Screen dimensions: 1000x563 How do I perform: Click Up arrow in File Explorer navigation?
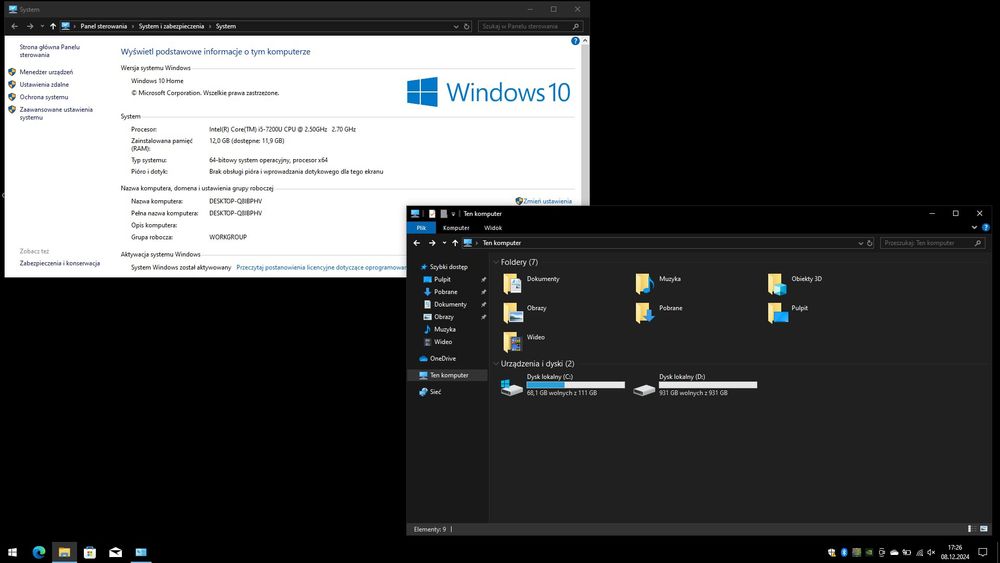click(x=455, y=243)
